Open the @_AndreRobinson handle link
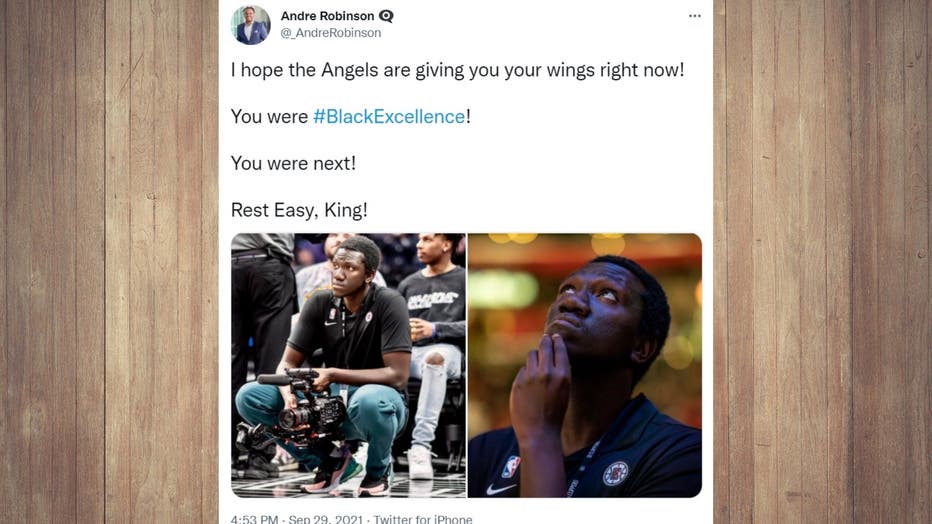 pos(330,33)
